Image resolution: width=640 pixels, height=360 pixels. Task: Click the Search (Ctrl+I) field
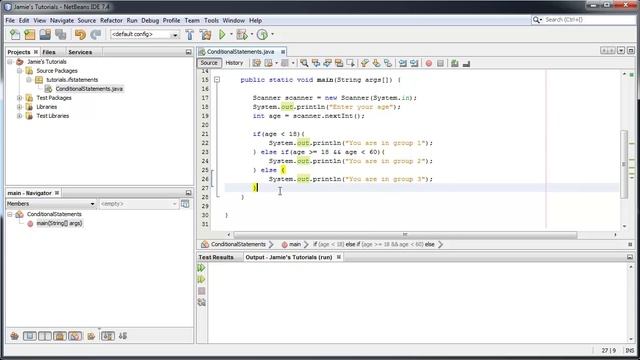(584, 20)
